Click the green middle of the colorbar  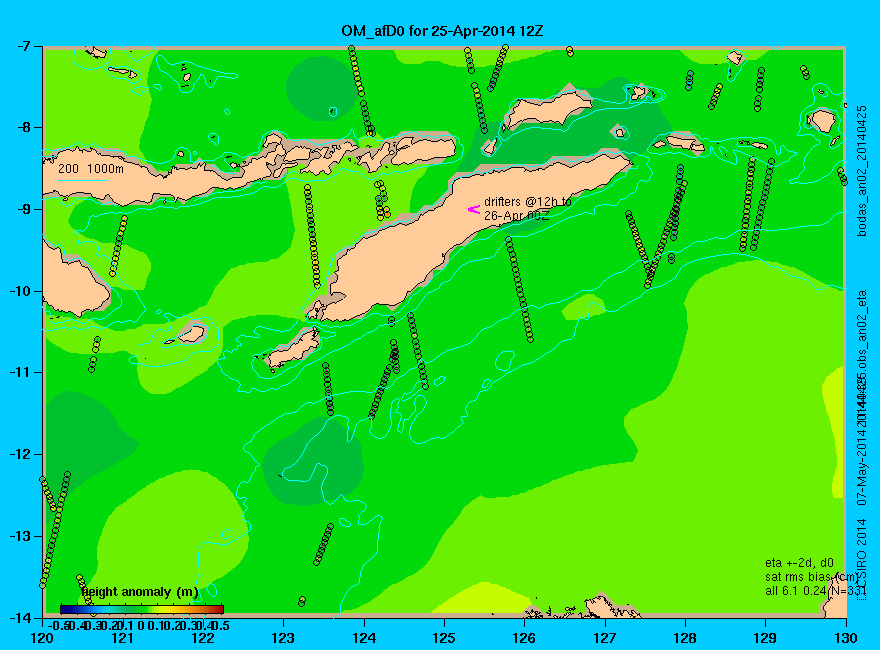[142, 609]
